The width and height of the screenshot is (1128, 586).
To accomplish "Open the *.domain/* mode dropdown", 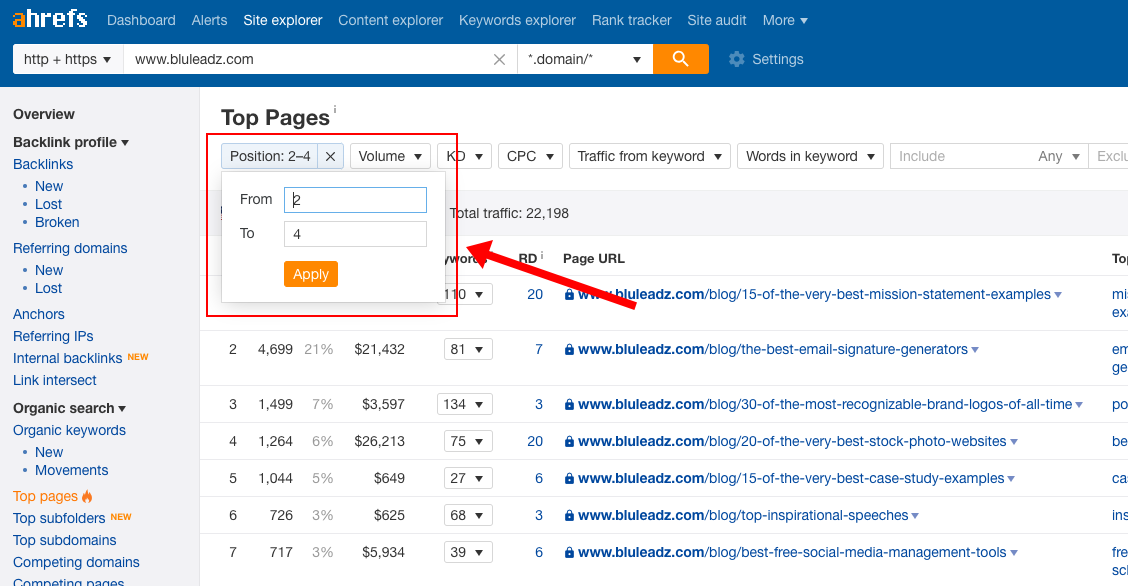I will (584, 59).
